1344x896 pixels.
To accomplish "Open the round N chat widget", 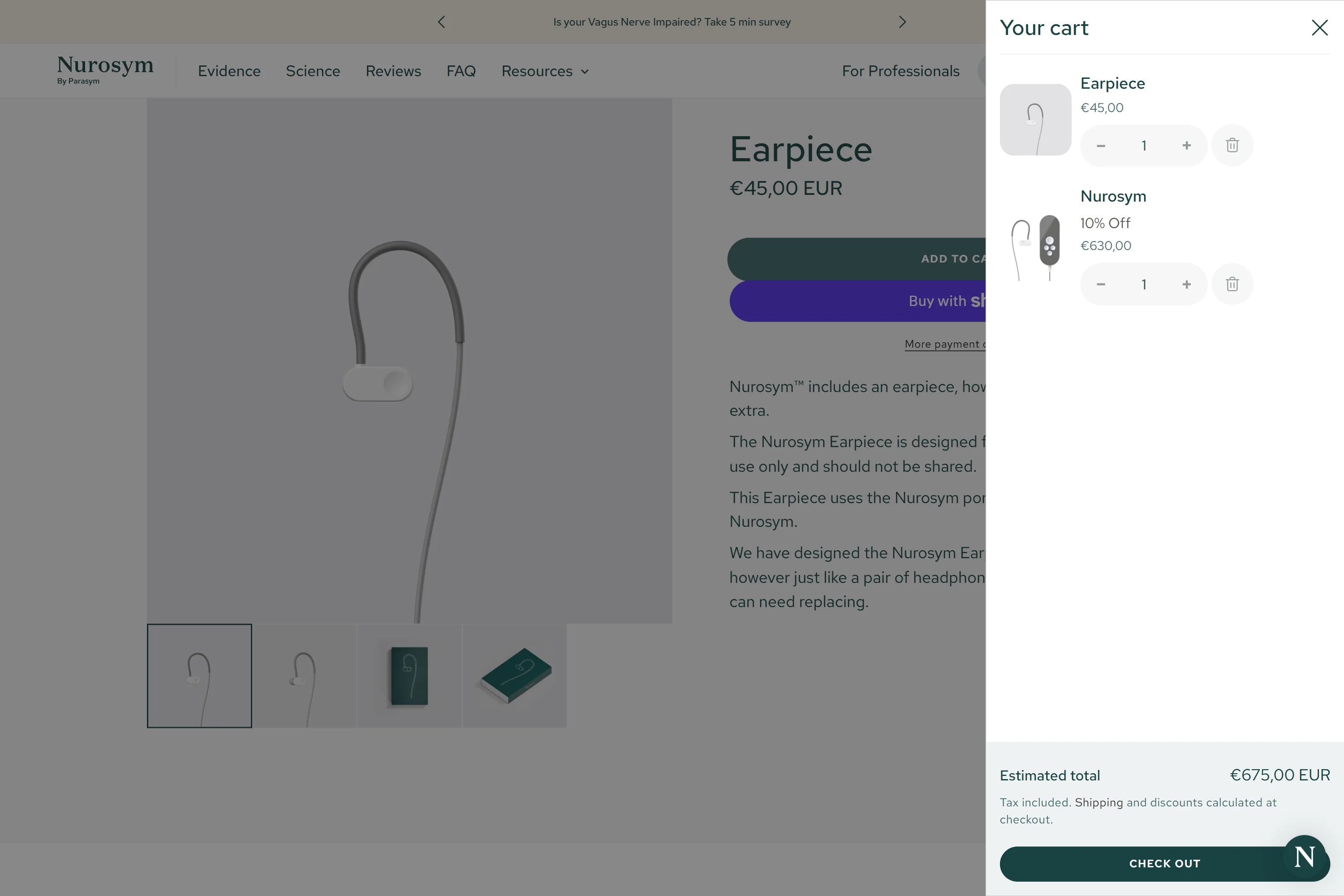I will coord(1305,856).
